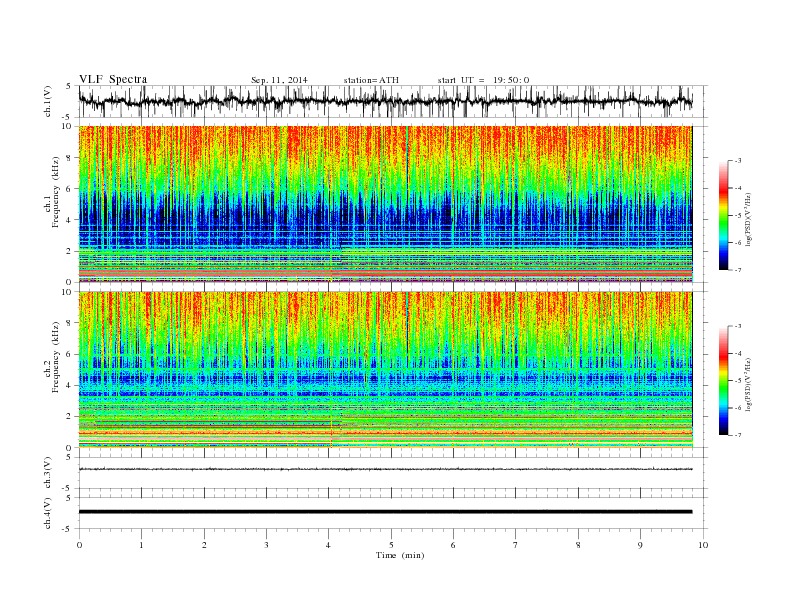Click the "9" tick on the time axis
Screen dimensions: 792x612
click(640, 545)
